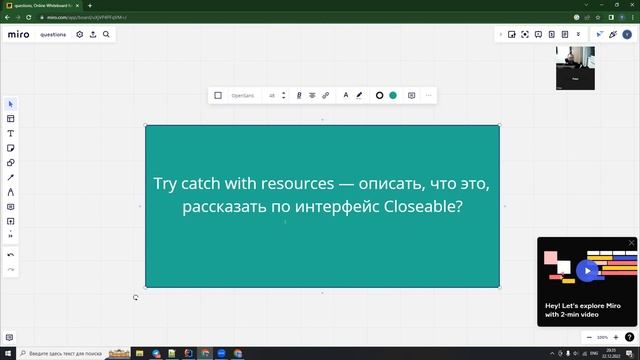Screen dimensions: 640x360
Task: Open the help question mark
Action: [x=629, y=338]
